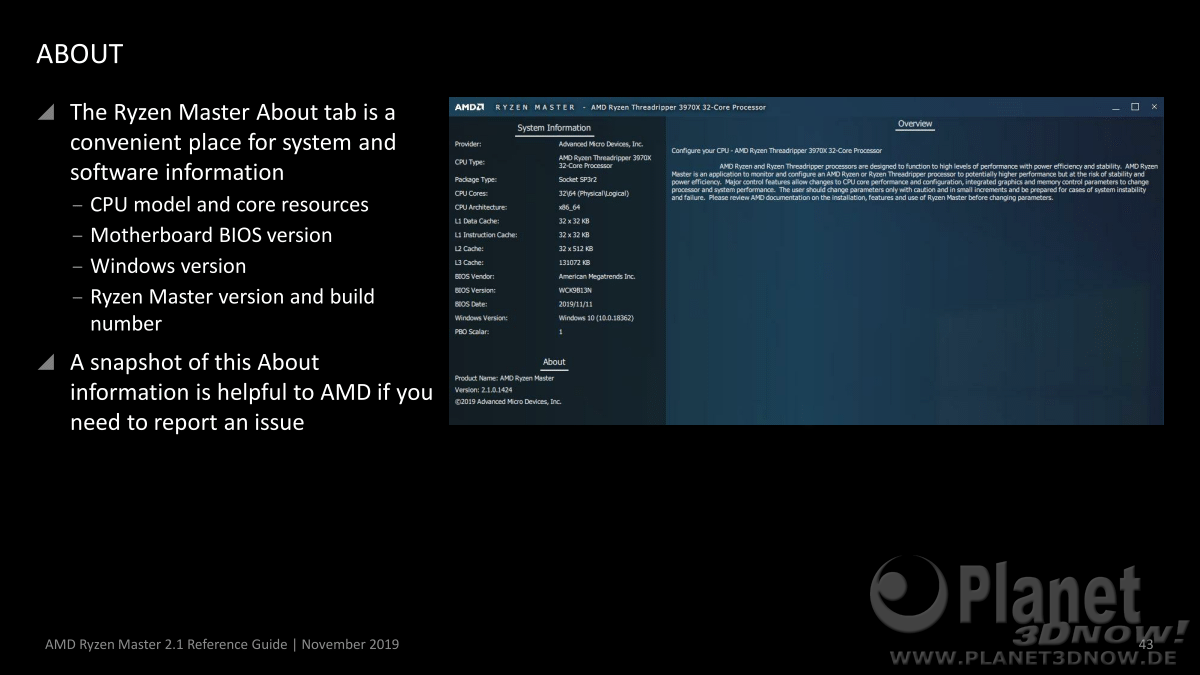Image resolution: width=1200 pixels, height=675 pixels.
Task: Click the L1 Data Cache '32 x 32 KB' value
Action: coord(574,221)
